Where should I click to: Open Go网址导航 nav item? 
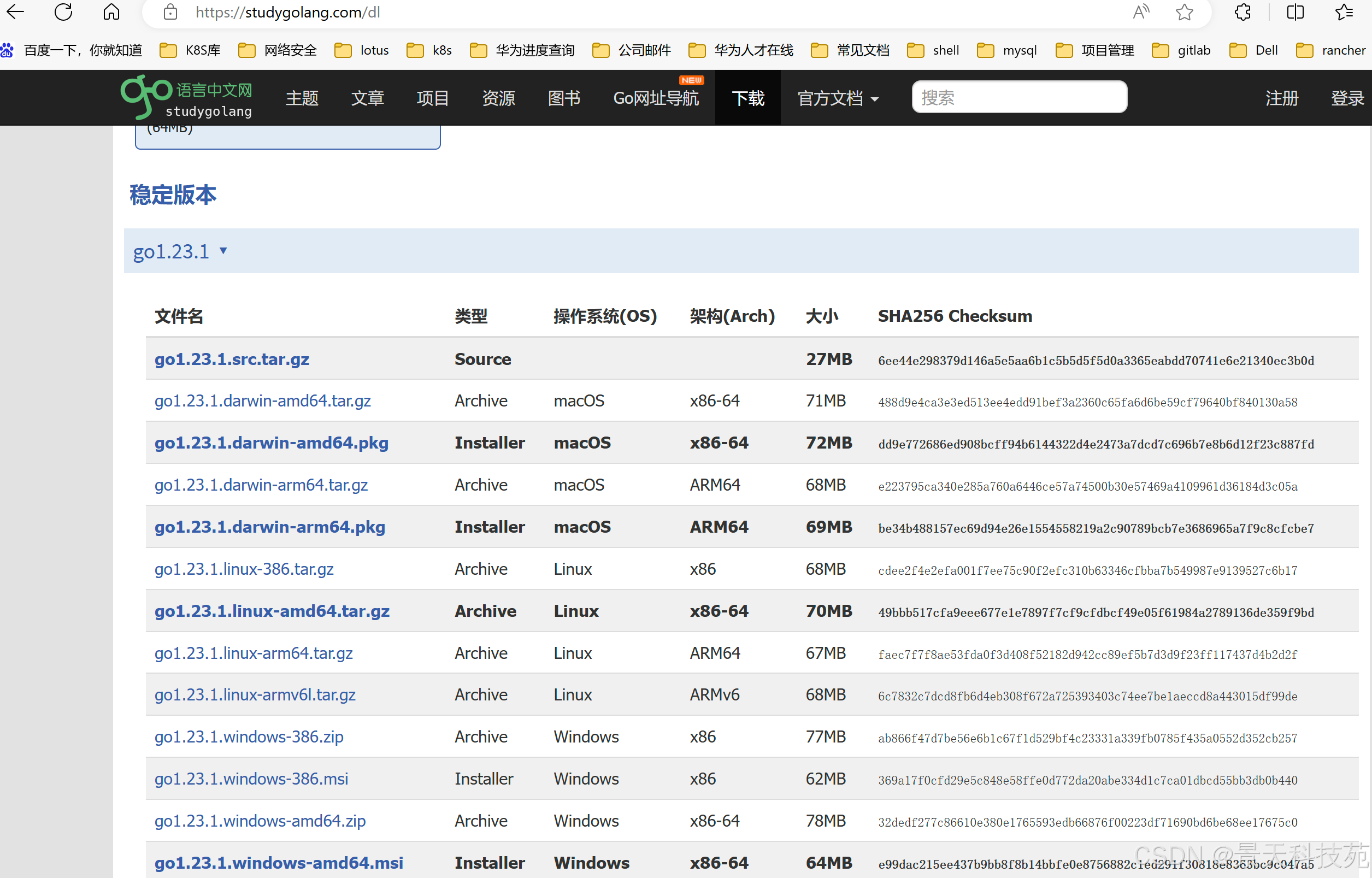656,98
